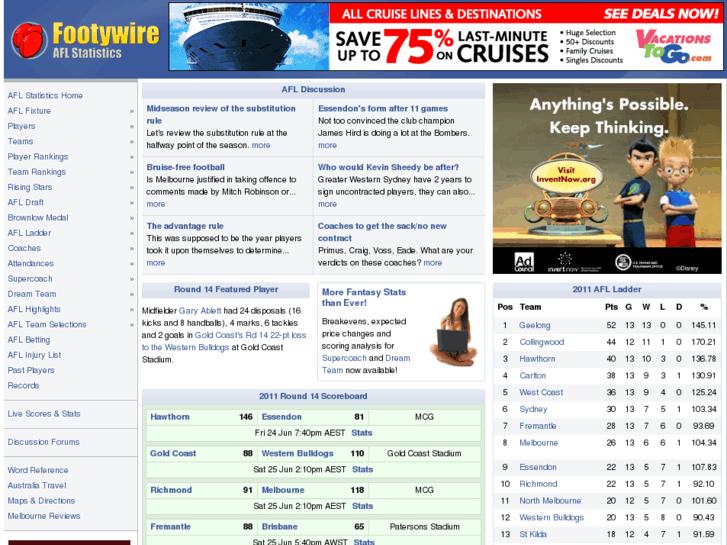Open Melbourne Reviews link
The width and height of the screenshot is (727, 545).
click(x=44, y=516)
